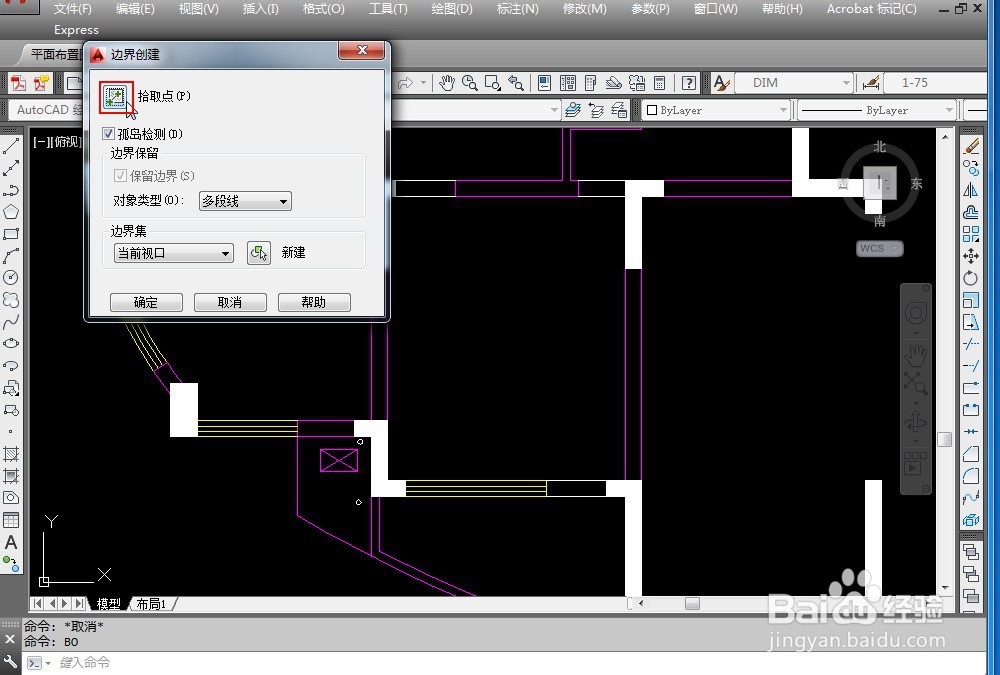Open the 文件(F) menu
Image resolution: width=1000 pixels, height=675 pixels.
click(72, 9)
